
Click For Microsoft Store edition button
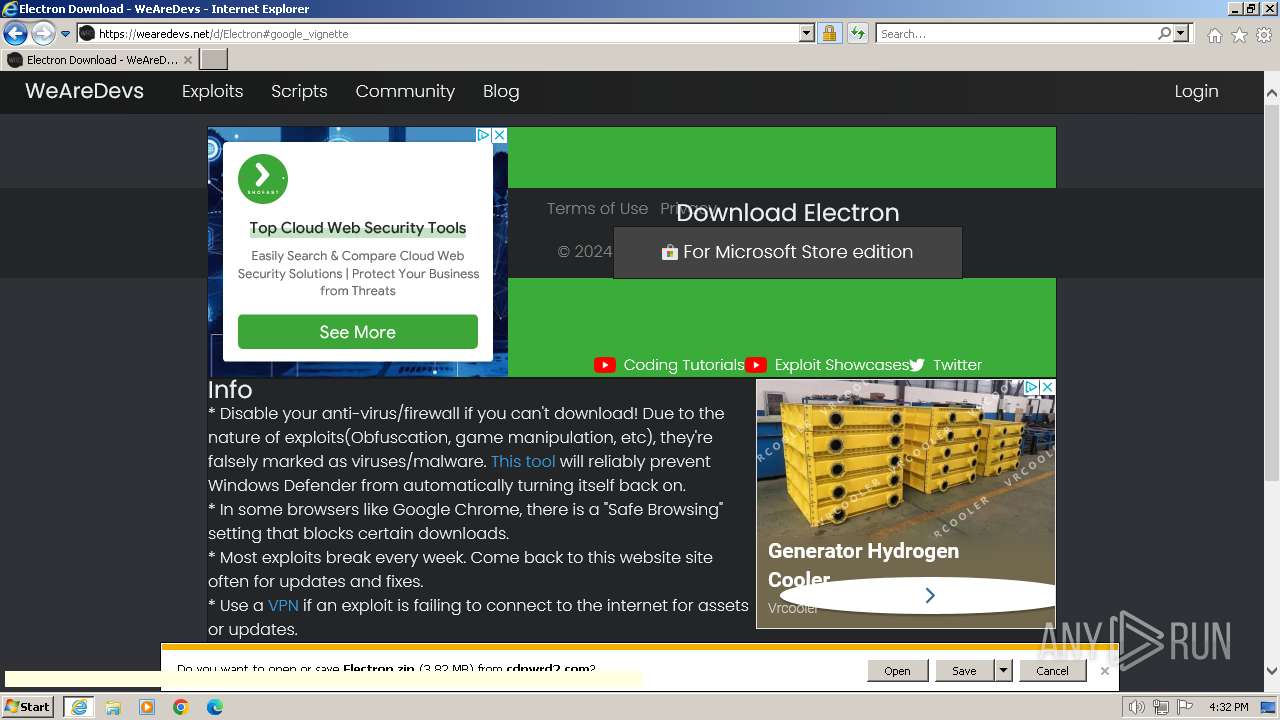pos(788,252)
